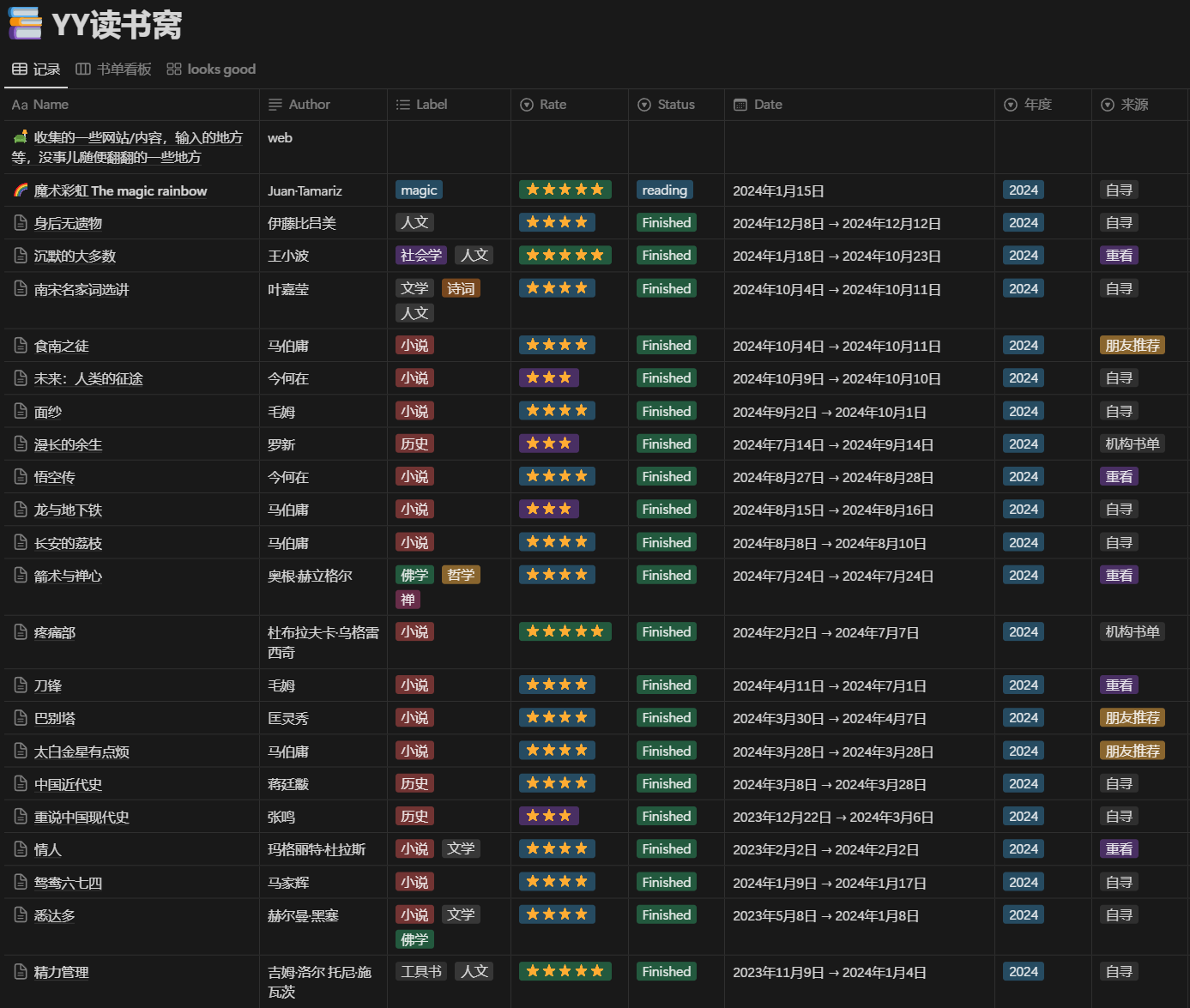
Task: Click the stacked books page icon
Action: coord(25,24)
